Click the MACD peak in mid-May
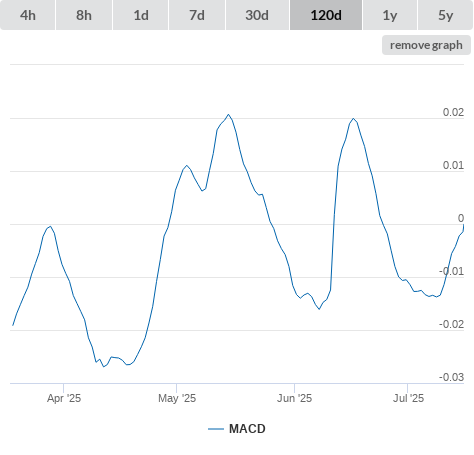Screen dimensions: 474x455 pos(229,115)
